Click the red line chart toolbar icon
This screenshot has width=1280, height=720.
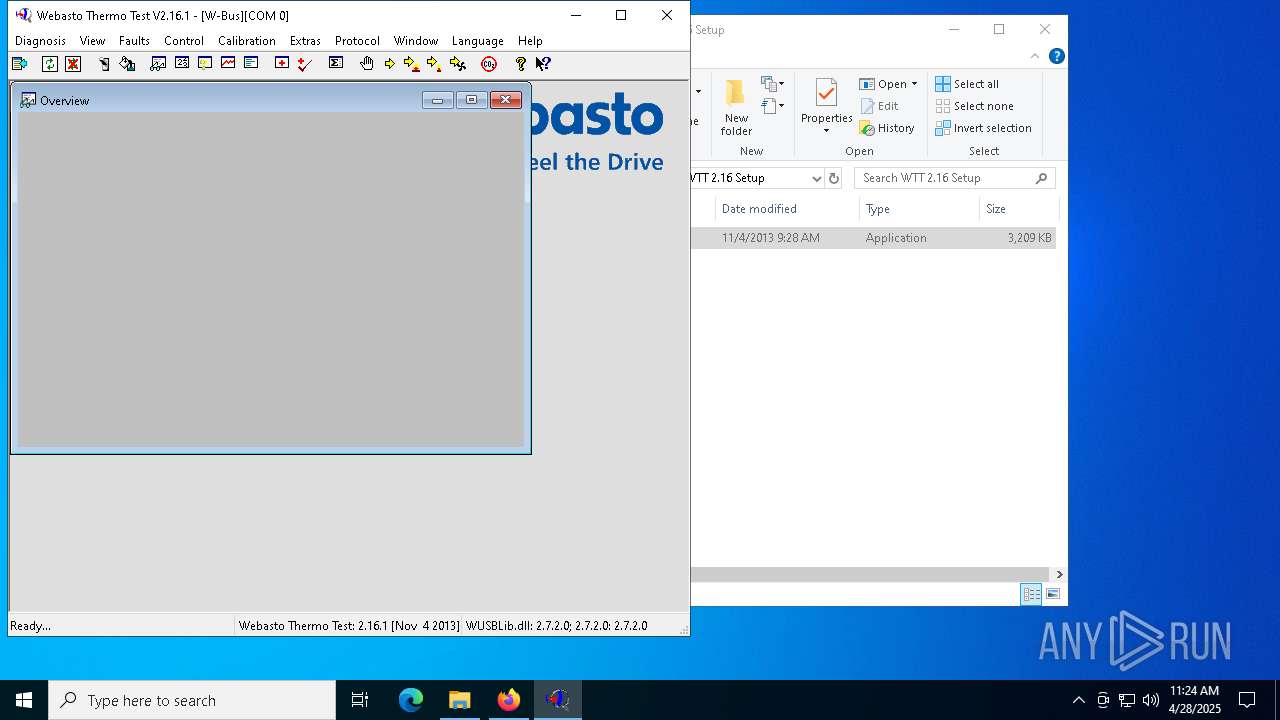(228, 63)
